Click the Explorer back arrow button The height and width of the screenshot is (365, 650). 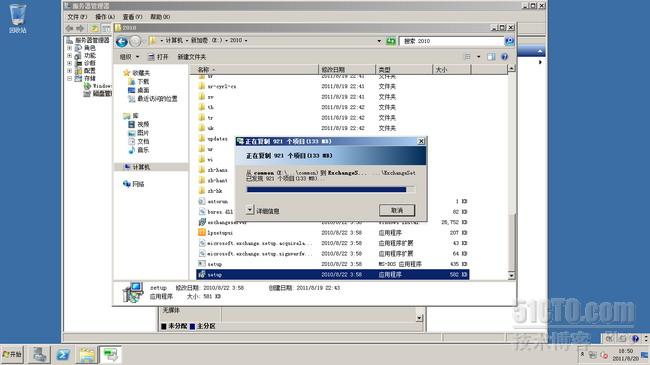(x=121, y=41)
